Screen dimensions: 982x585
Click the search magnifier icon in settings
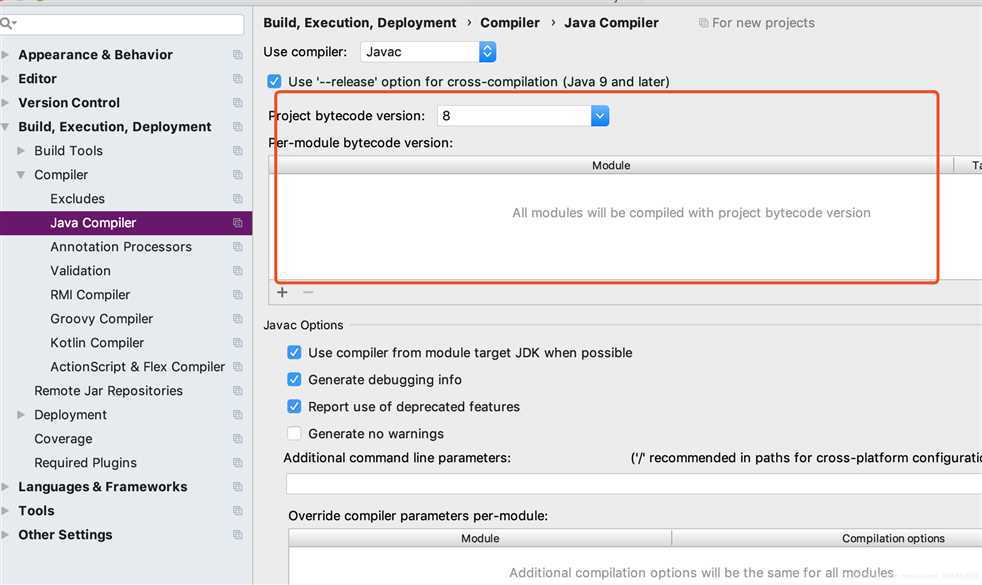8,24
